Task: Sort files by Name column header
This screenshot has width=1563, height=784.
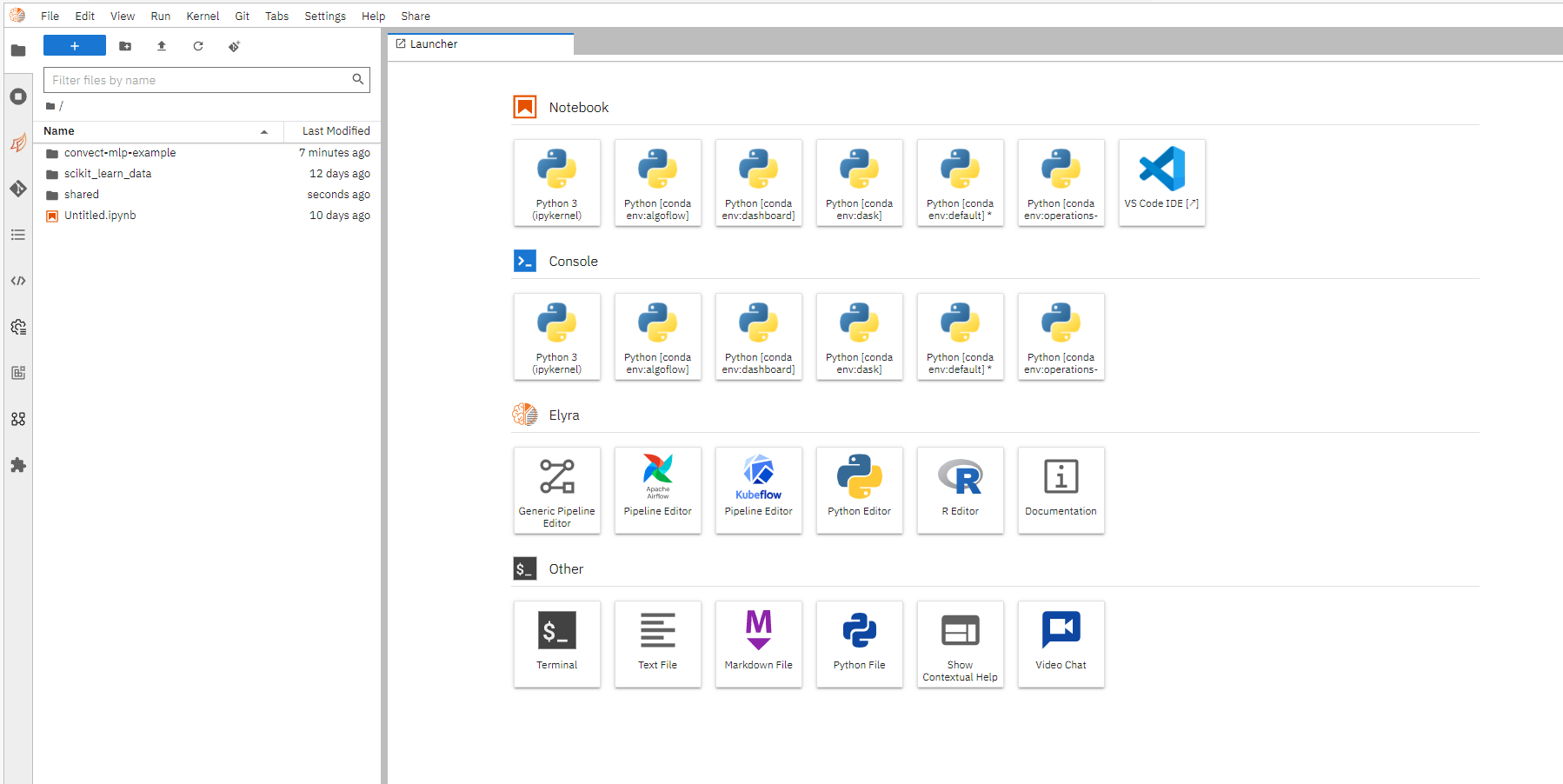Action: [158, 131]
